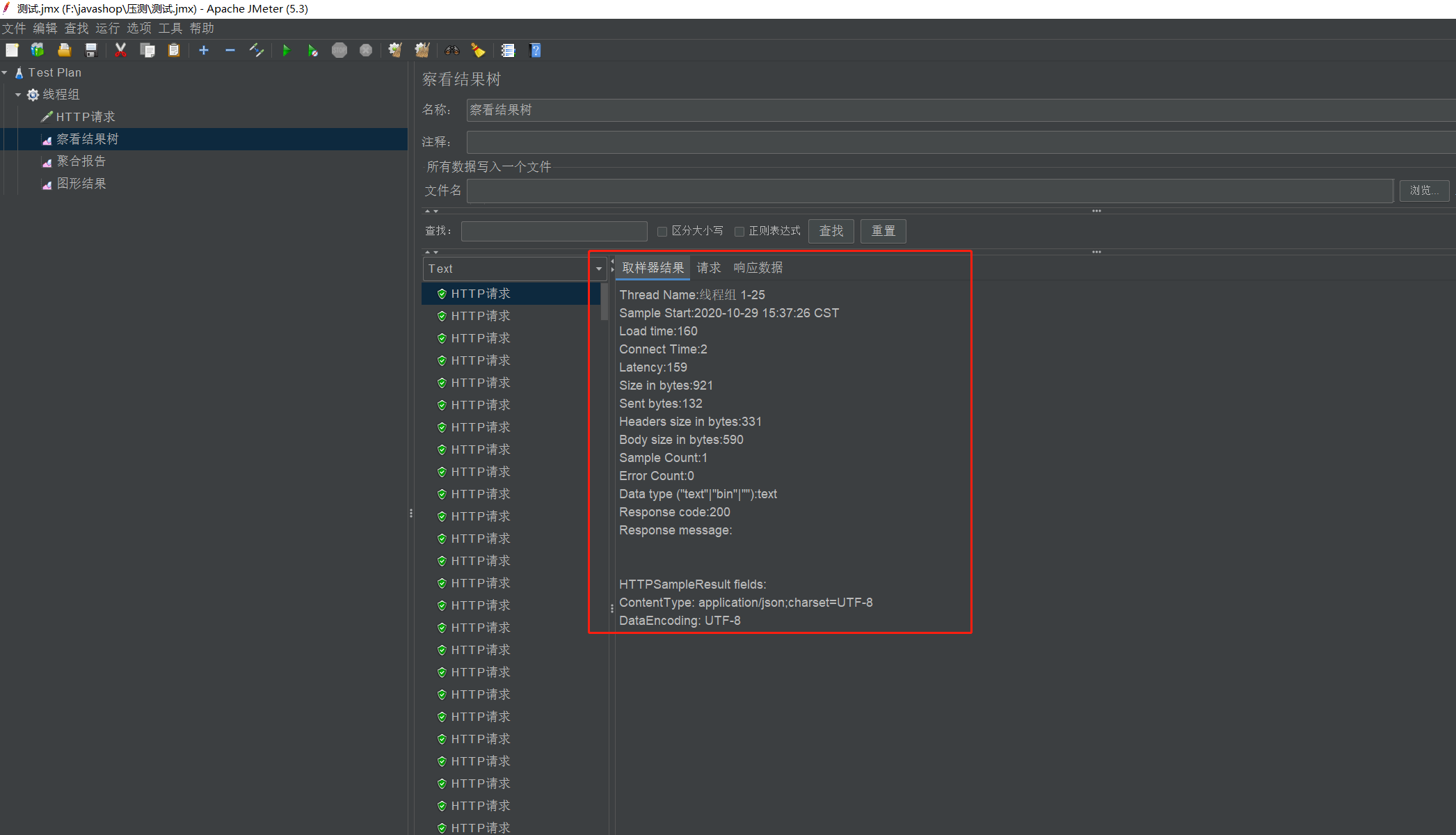Click the 文件名 filename input field
The height and width of the screenshot is (835, 1456).
click(x=930, y=191)
